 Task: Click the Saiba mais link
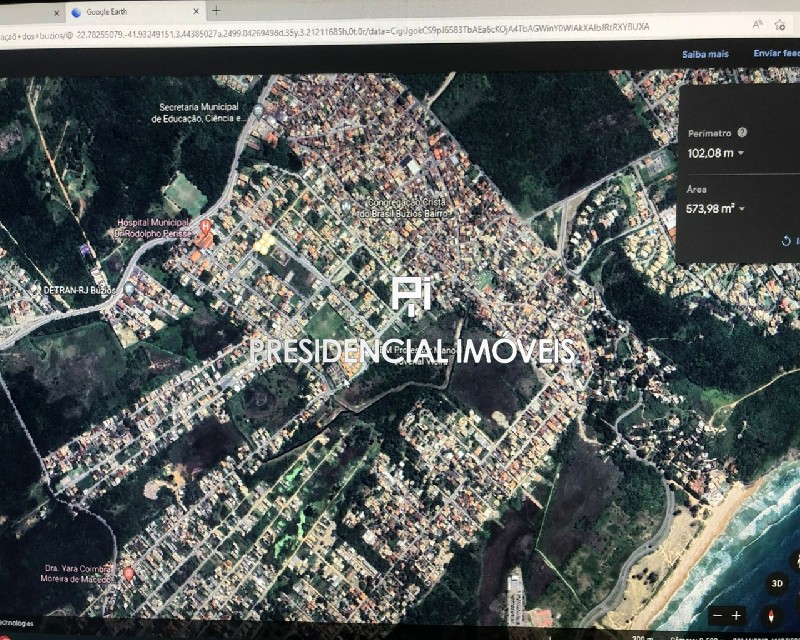point(705,54)
